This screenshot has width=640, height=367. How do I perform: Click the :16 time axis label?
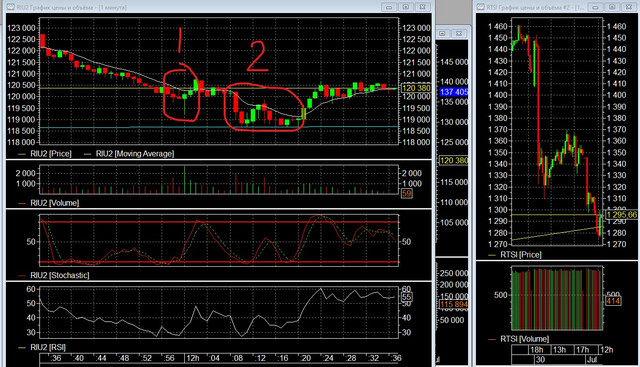click(x=282, y=358)
